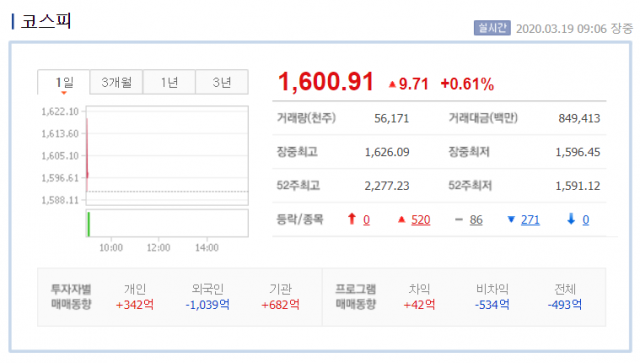This screenshot has height=363, width=640.
Task: Click the intraday price chart area
Action: 167,155
